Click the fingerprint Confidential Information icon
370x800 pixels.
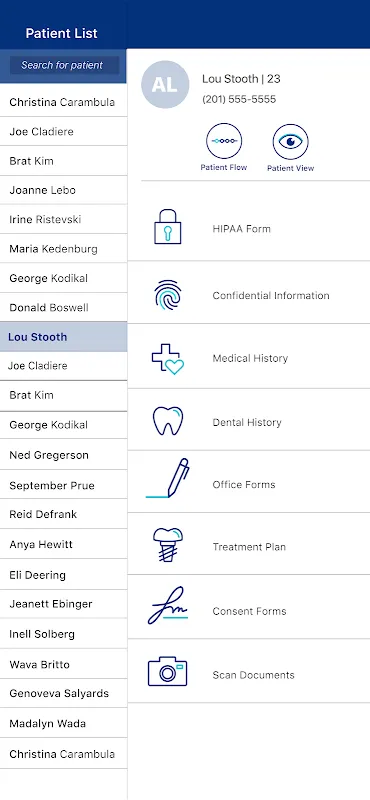168,295
